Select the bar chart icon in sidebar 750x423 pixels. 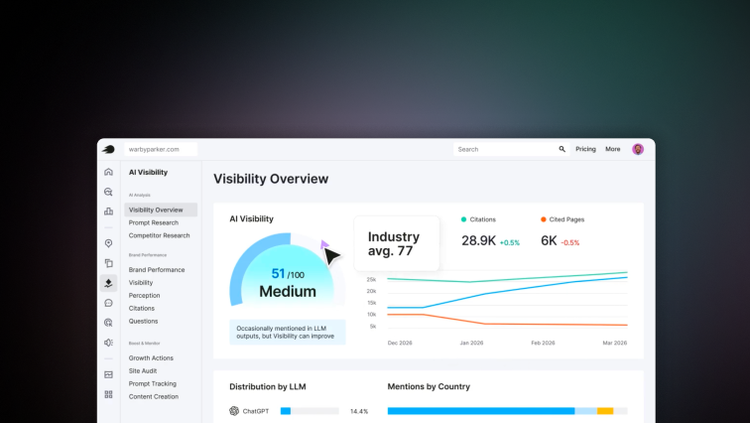coord(109,211)
